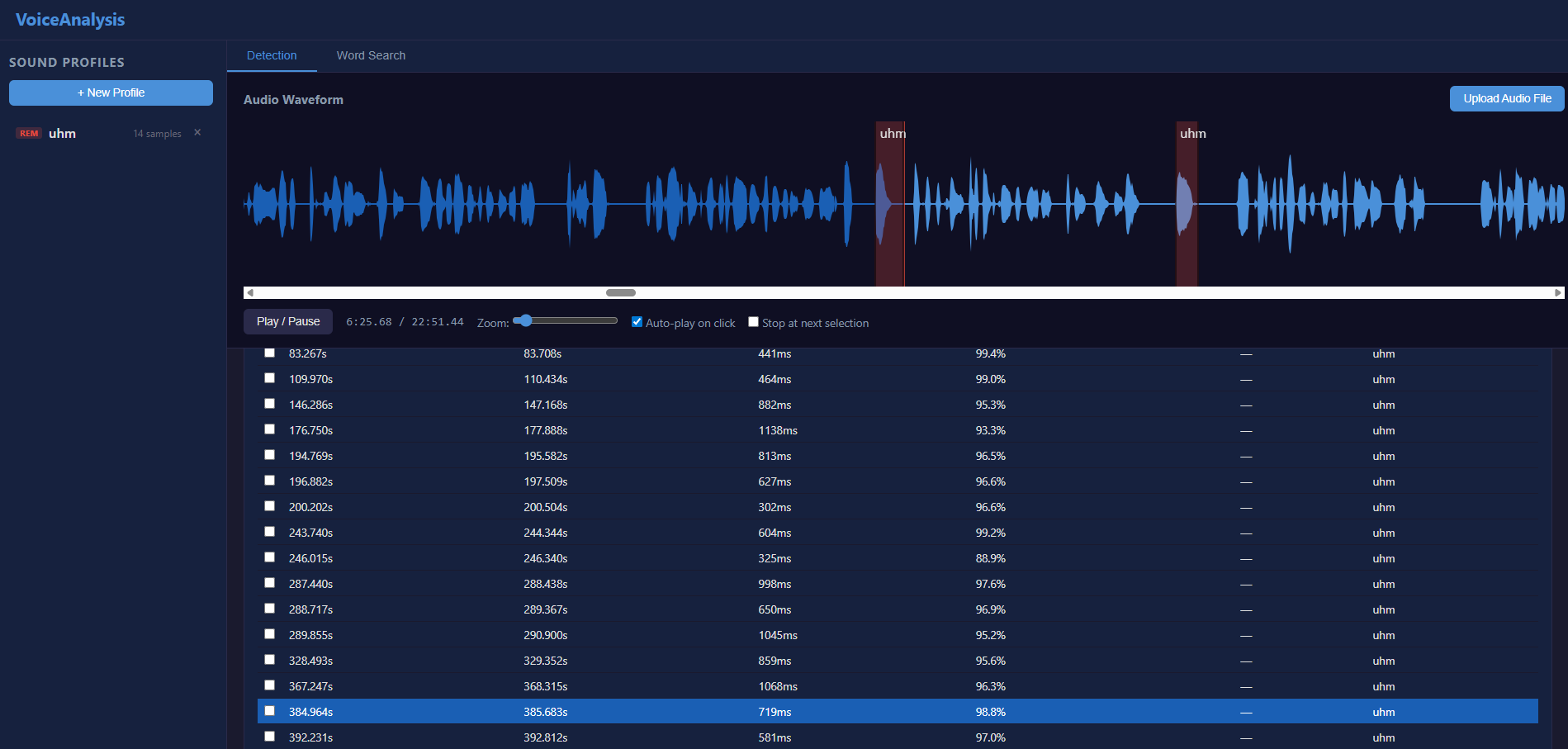1568x749 pixels.
Task: Click the waveform scrollbar right arrow
Action: coord(1558,292)
